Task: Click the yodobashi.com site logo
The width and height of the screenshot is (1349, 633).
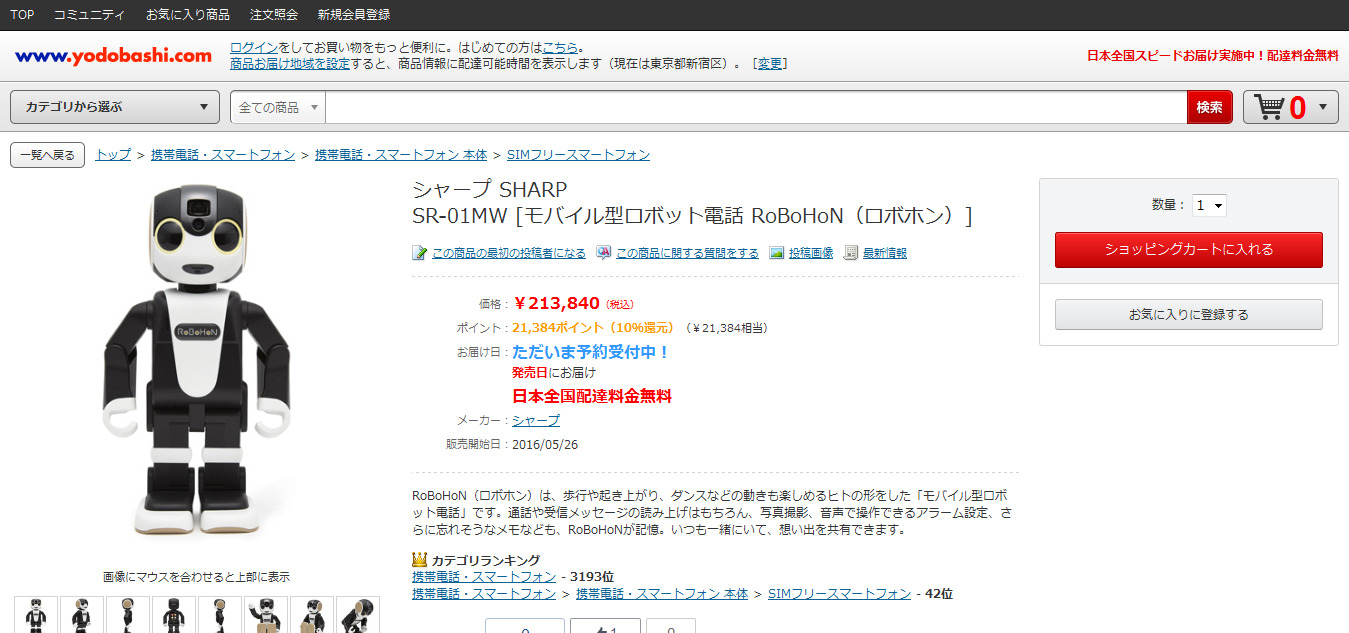Action: point(113,56)
